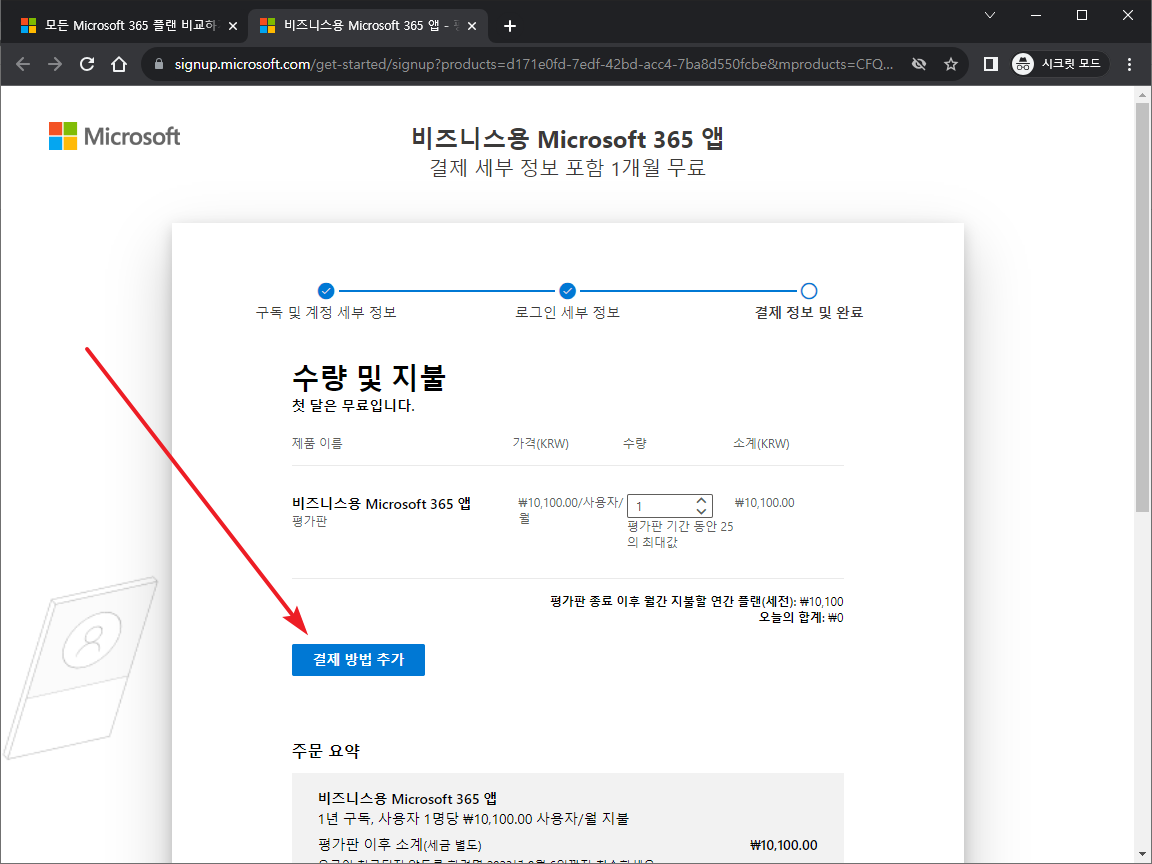Viewport: 1152px width, 864px height.
Task: Open Chrome three-dot menu
Action: [1129, 64]
